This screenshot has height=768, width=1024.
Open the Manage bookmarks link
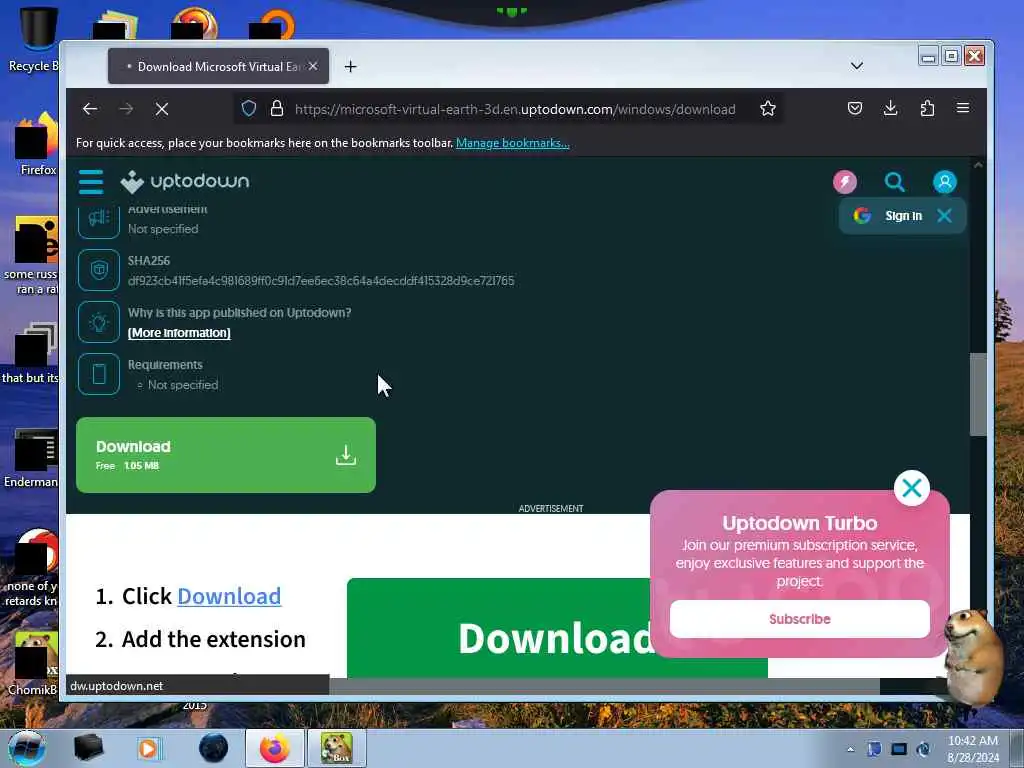[513, 143]
